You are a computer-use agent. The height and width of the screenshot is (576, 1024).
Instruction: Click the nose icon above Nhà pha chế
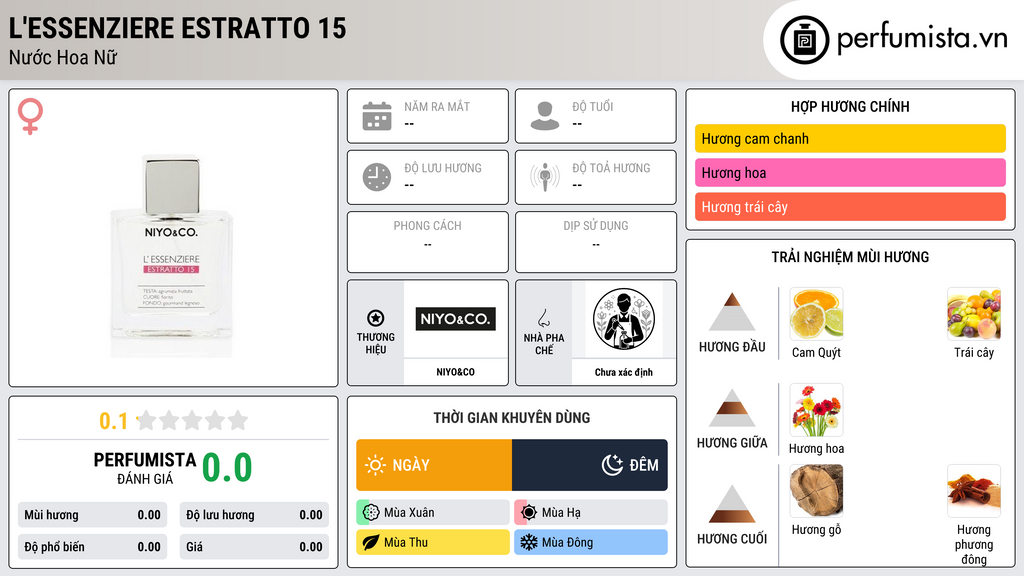tap(543, 318)
